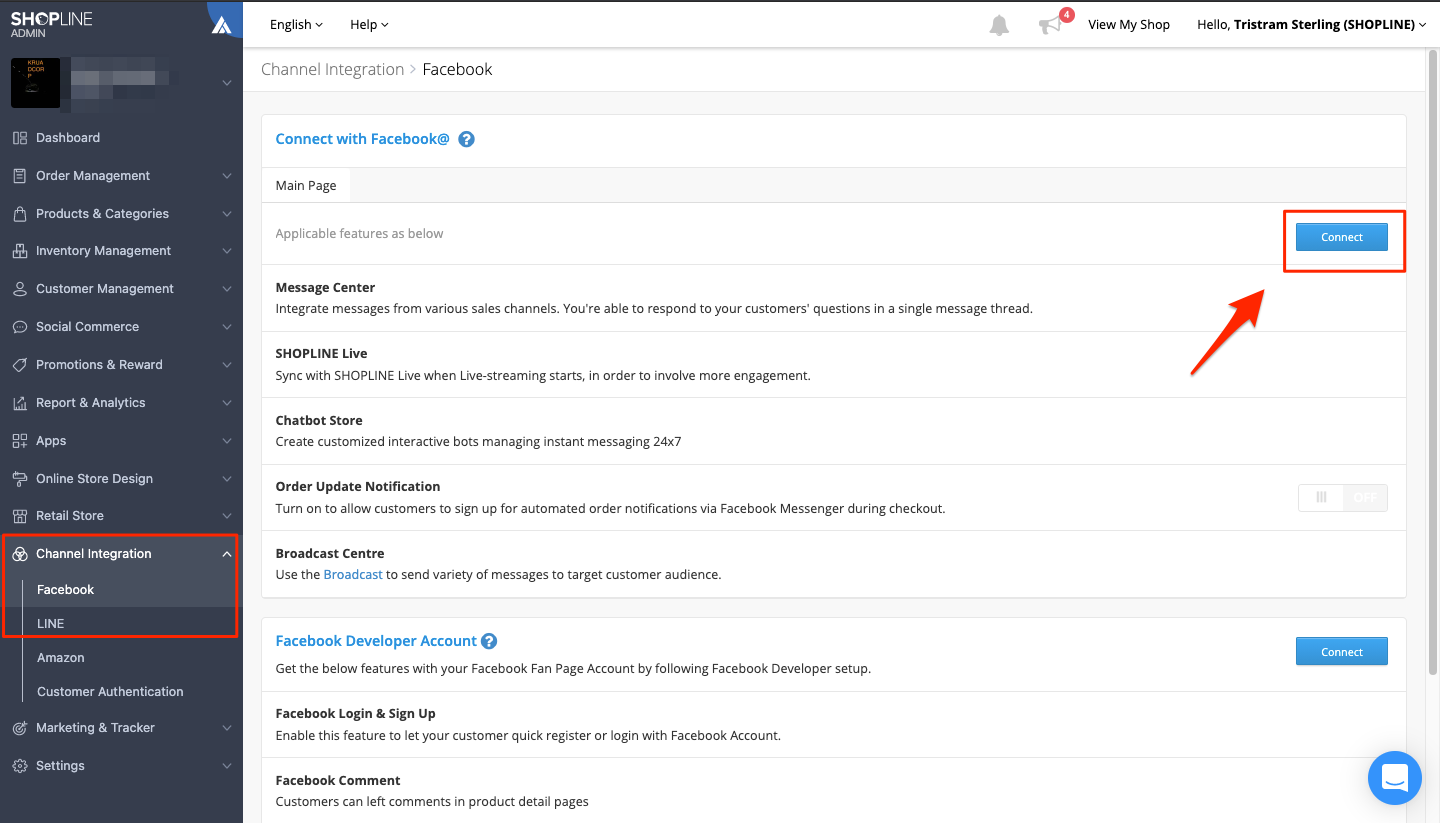
Task: Collapse the Channel Integration chevron
Action: tap(226, 554)
